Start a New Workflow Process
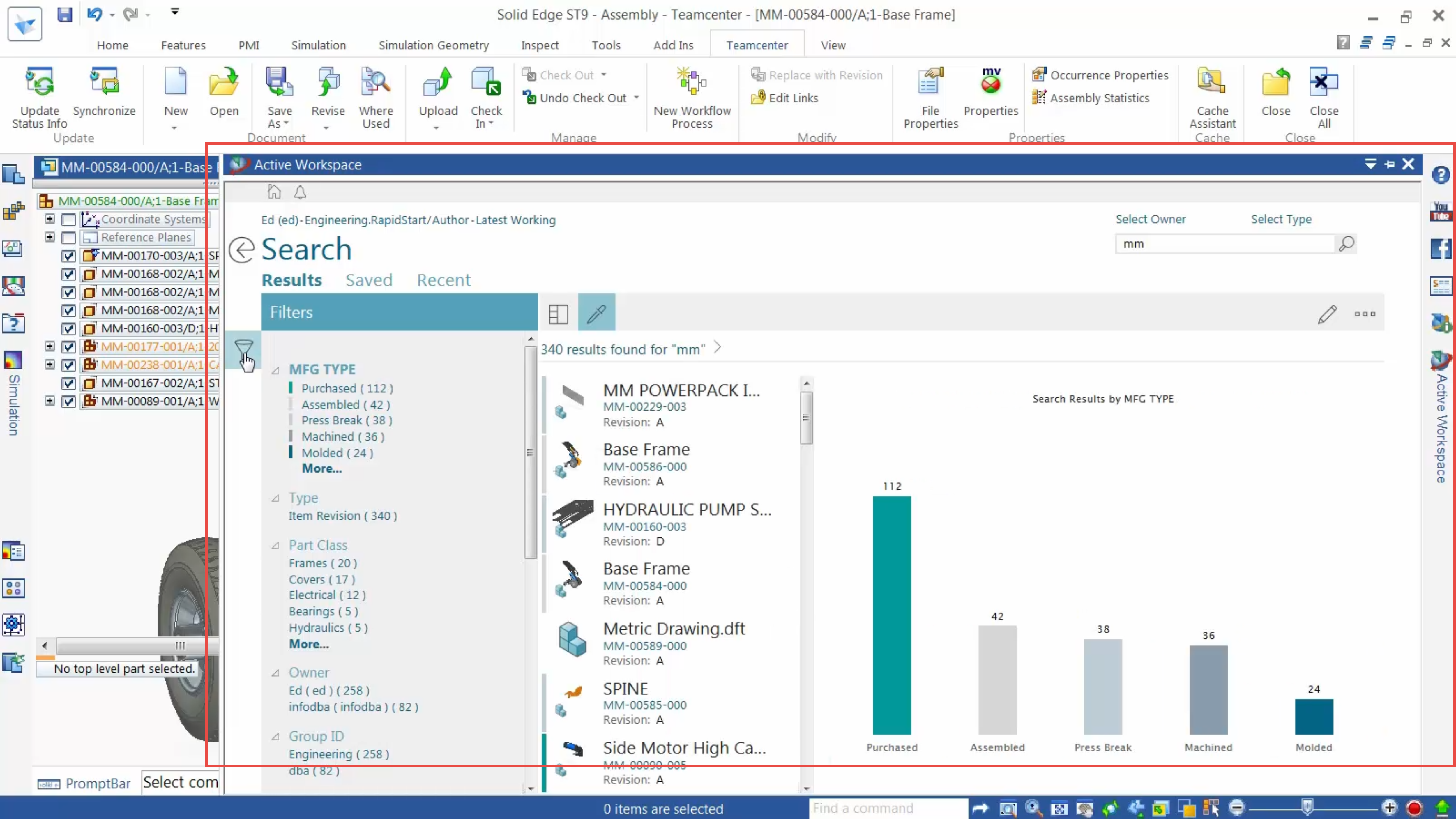1456x819 pixels. 692,97
